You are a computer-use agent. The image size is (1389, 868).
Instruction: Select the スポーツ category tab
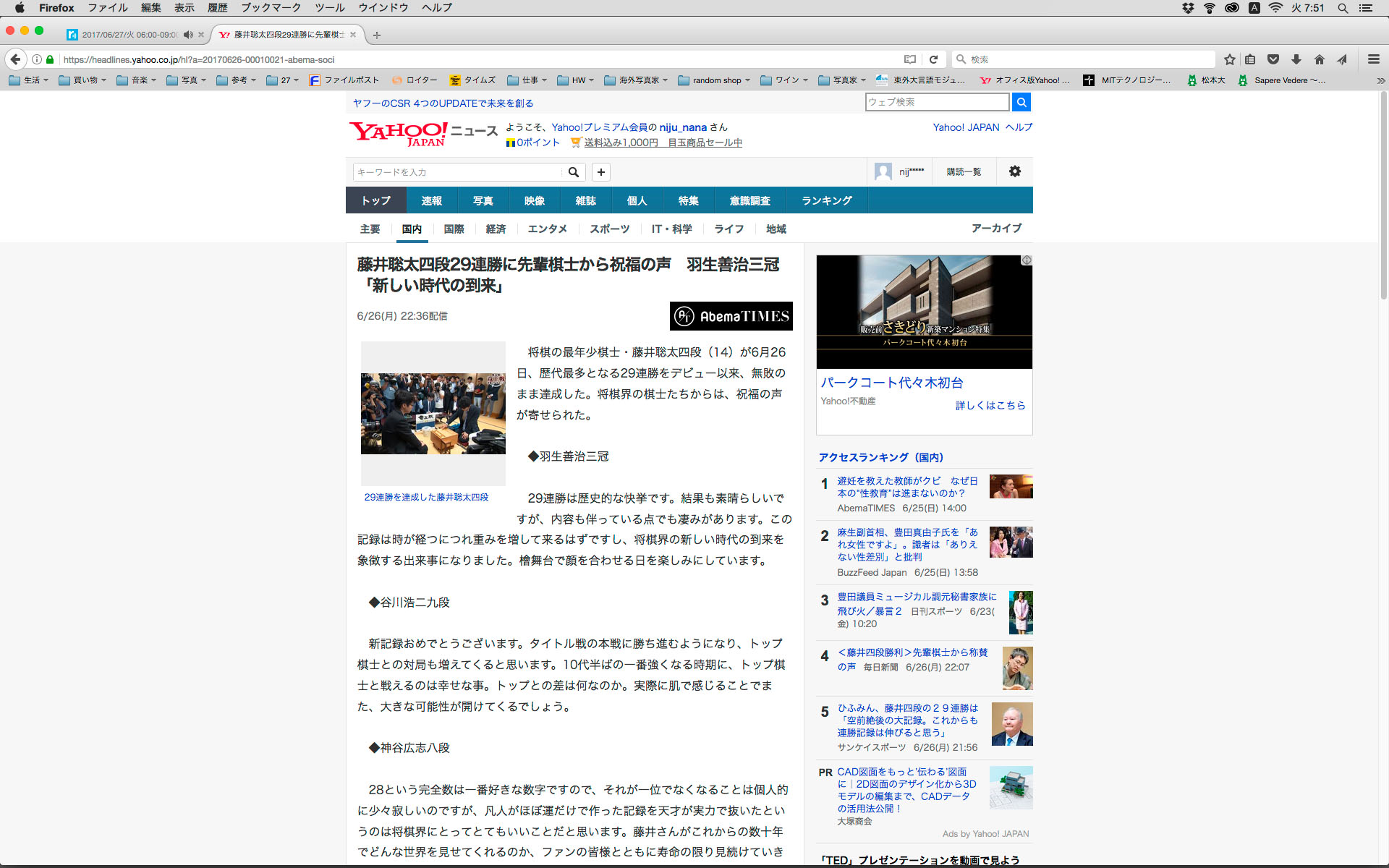point(609,229)
